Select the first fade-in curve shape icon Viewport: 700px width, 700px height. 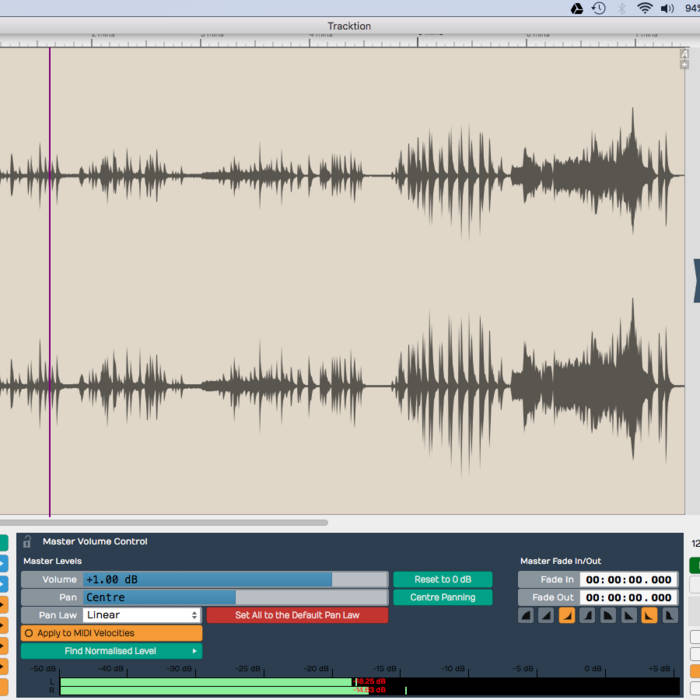click(526, 616)
